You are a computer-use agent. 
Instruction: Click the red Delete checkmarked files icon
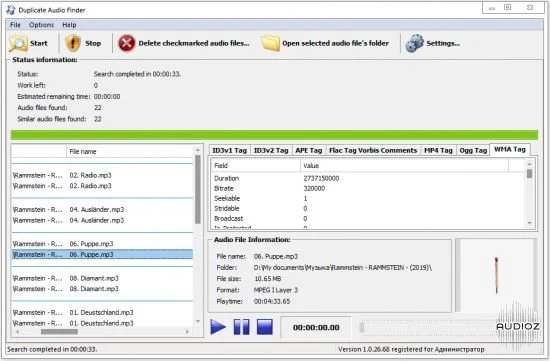click(127, 44)
